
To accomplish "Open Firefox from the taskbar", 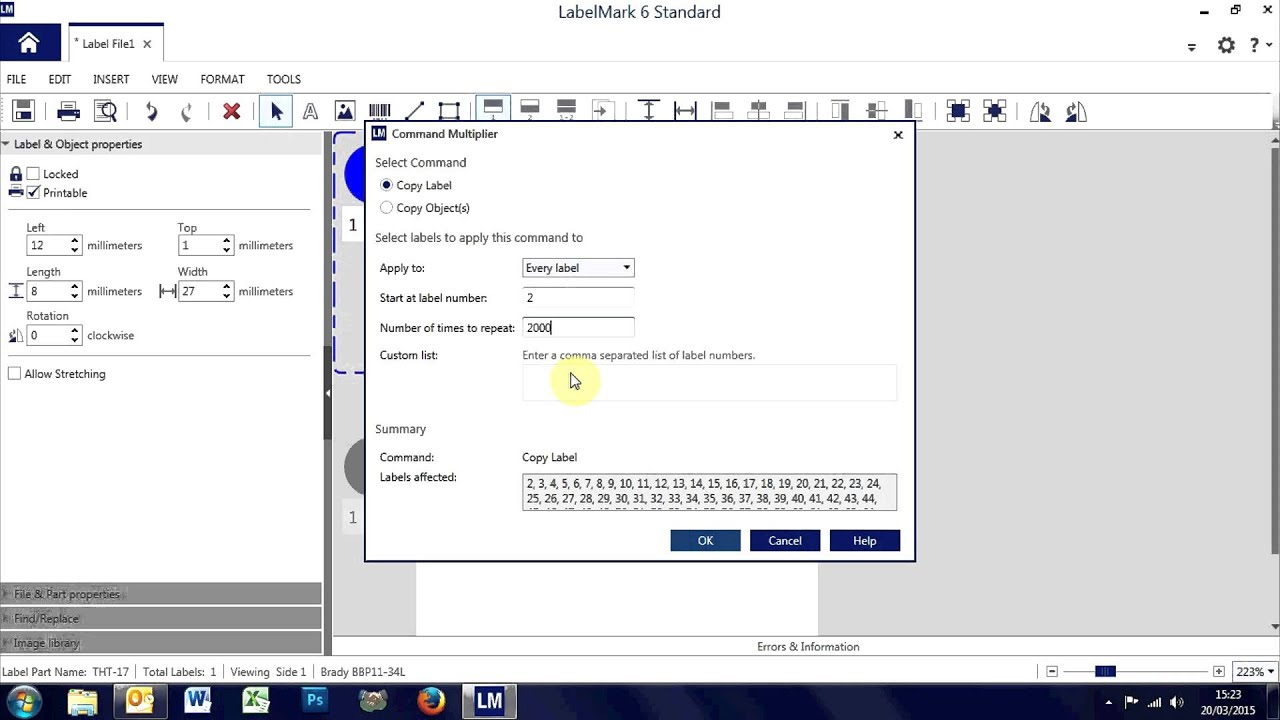I will pyautogui.click(x=431, y=701).
